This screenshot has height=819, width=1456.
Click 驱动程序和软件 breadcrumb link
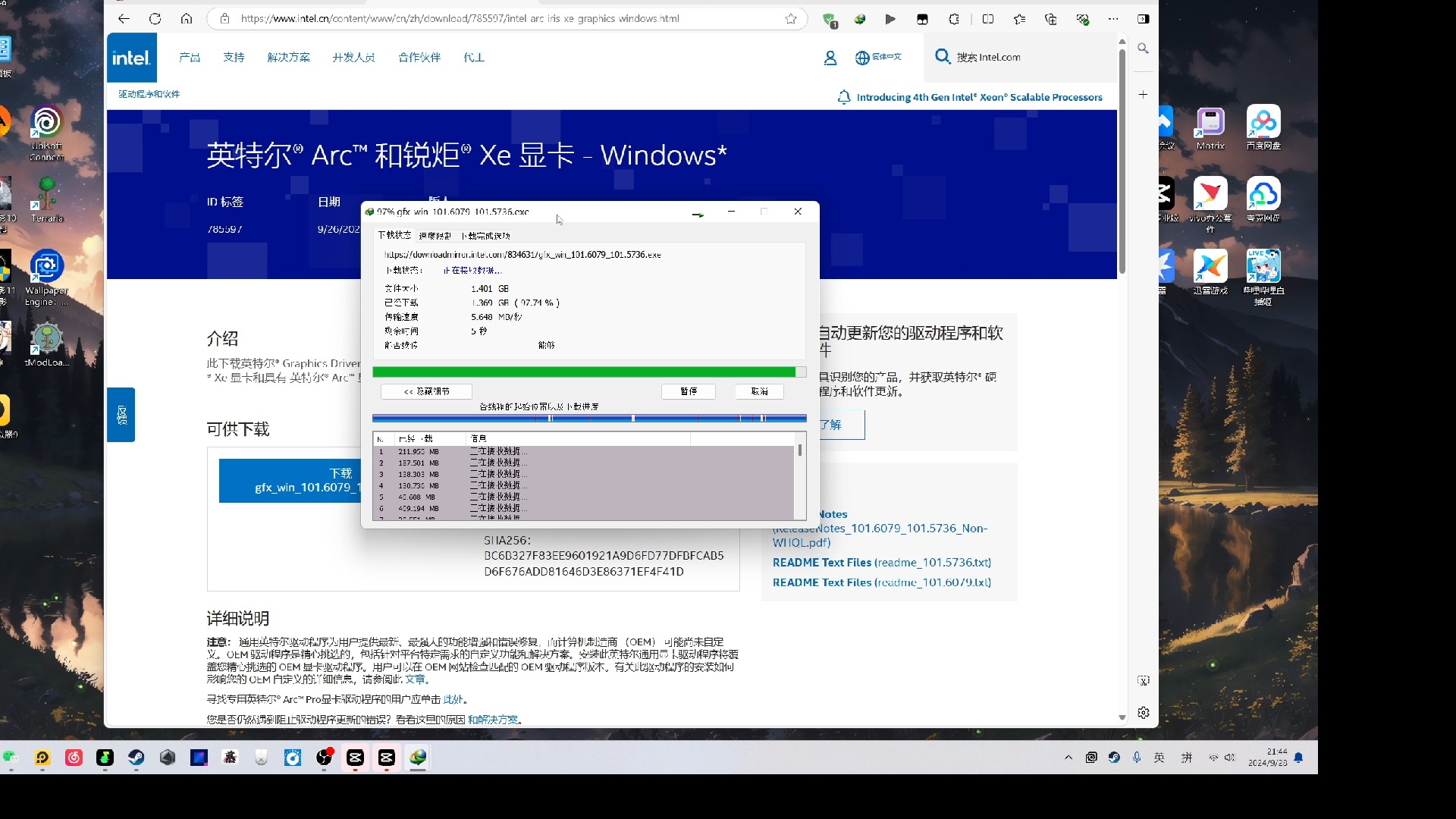(x=149, y=94)
